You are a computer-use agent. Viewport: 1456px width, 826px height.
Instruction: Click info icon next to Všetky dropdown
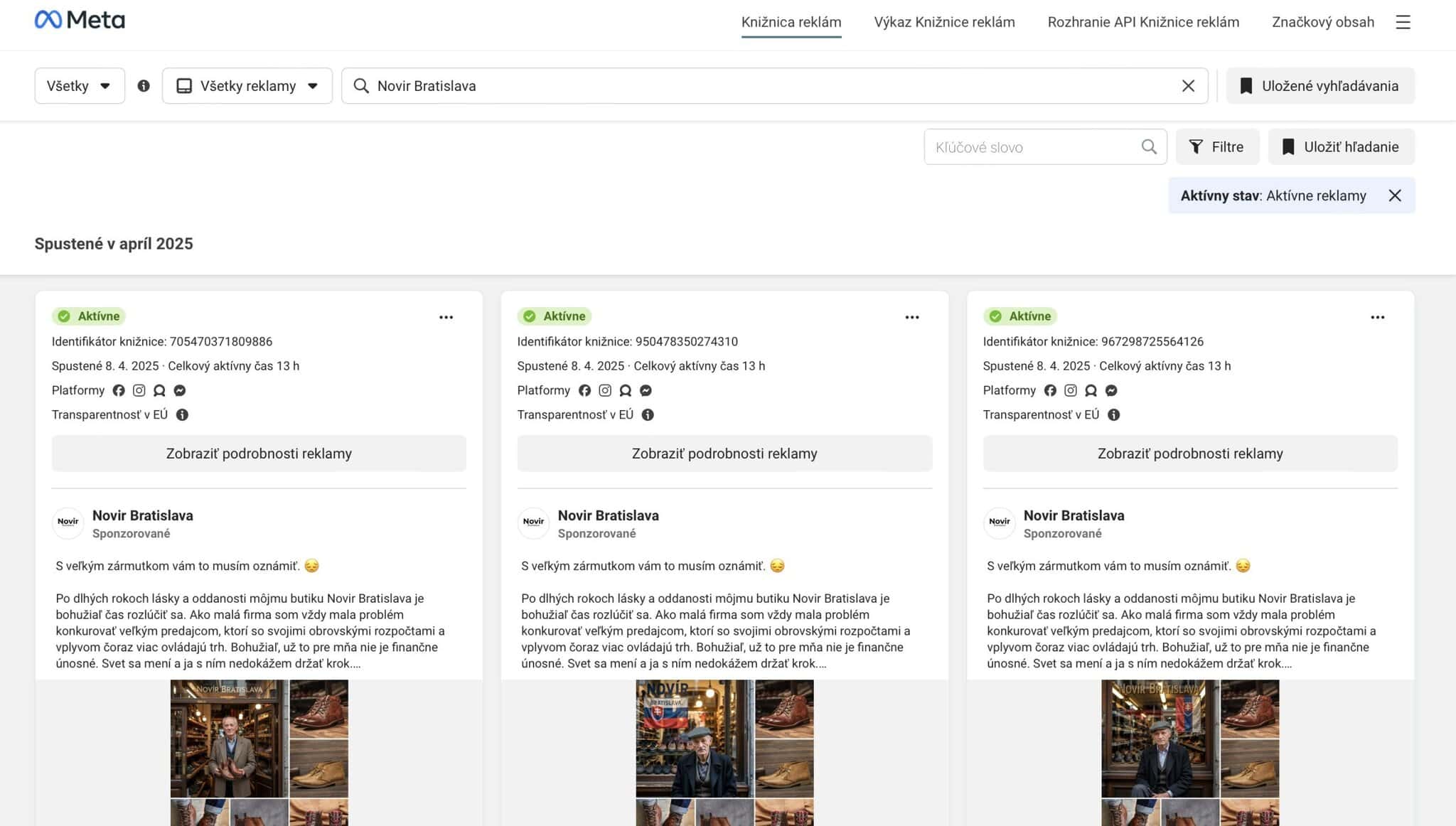point(144,86)
